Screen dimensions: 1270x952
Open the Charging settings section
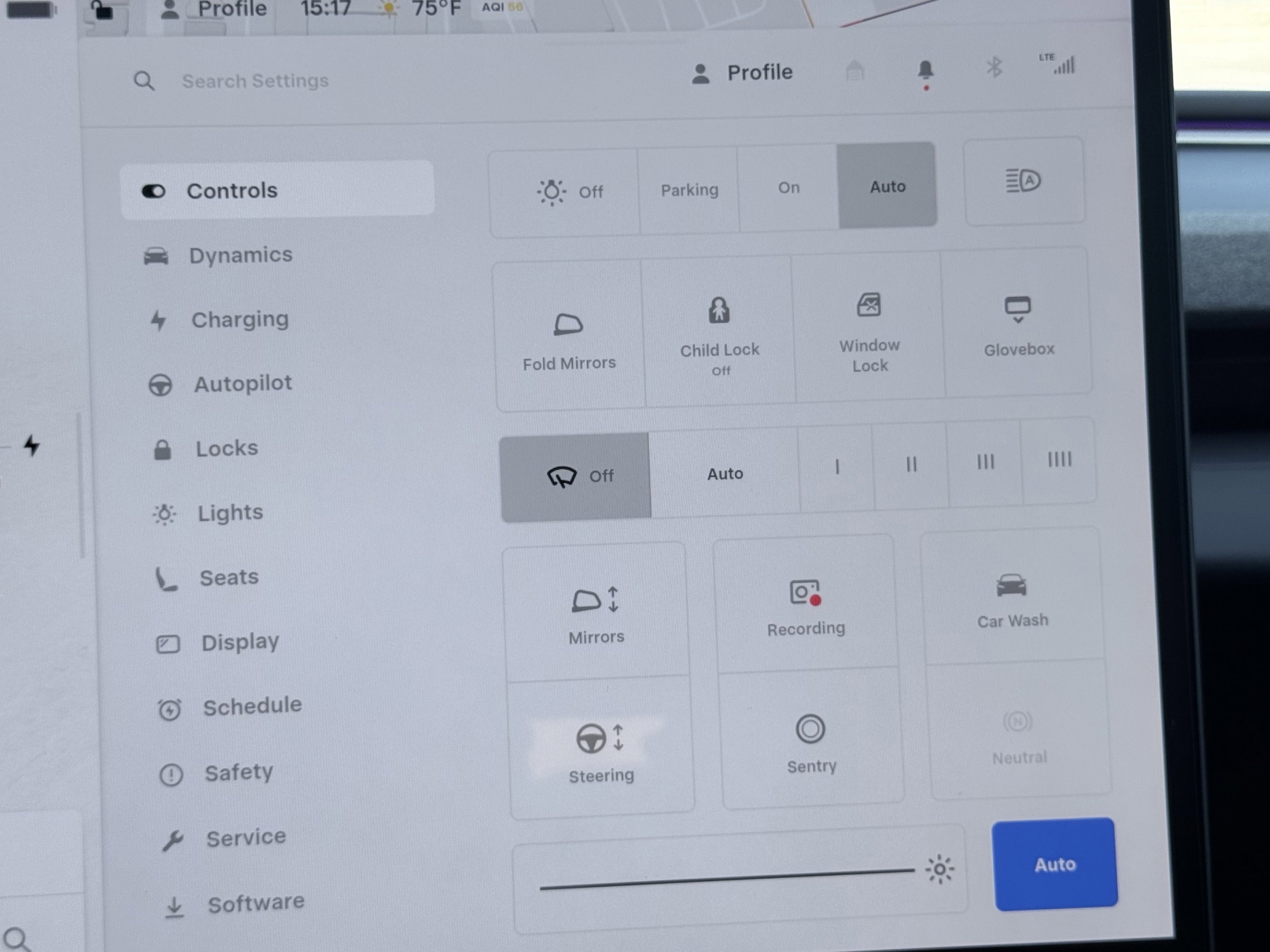pos(239,320)
